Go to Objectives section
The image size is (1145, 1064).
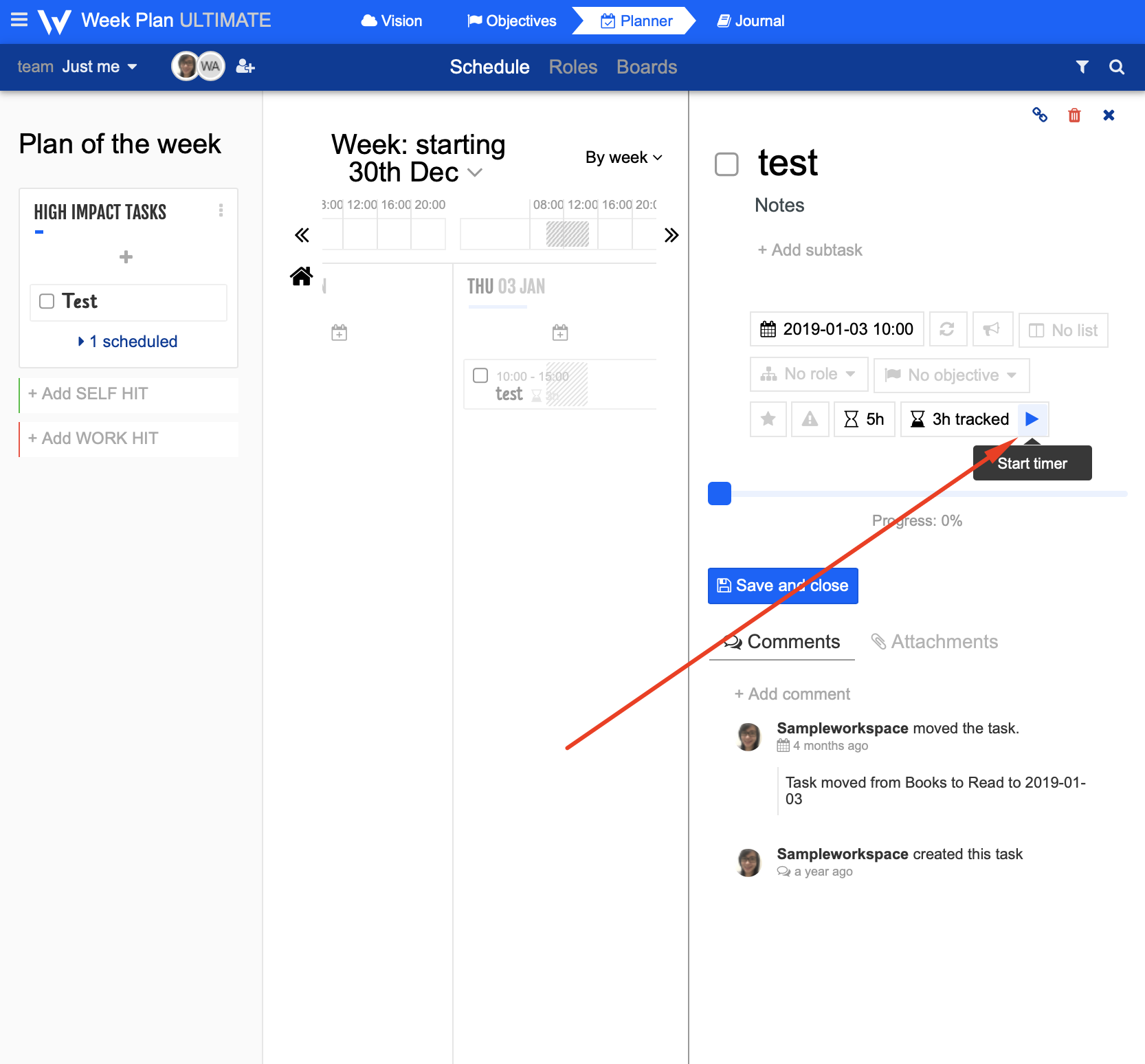(512, 21)
